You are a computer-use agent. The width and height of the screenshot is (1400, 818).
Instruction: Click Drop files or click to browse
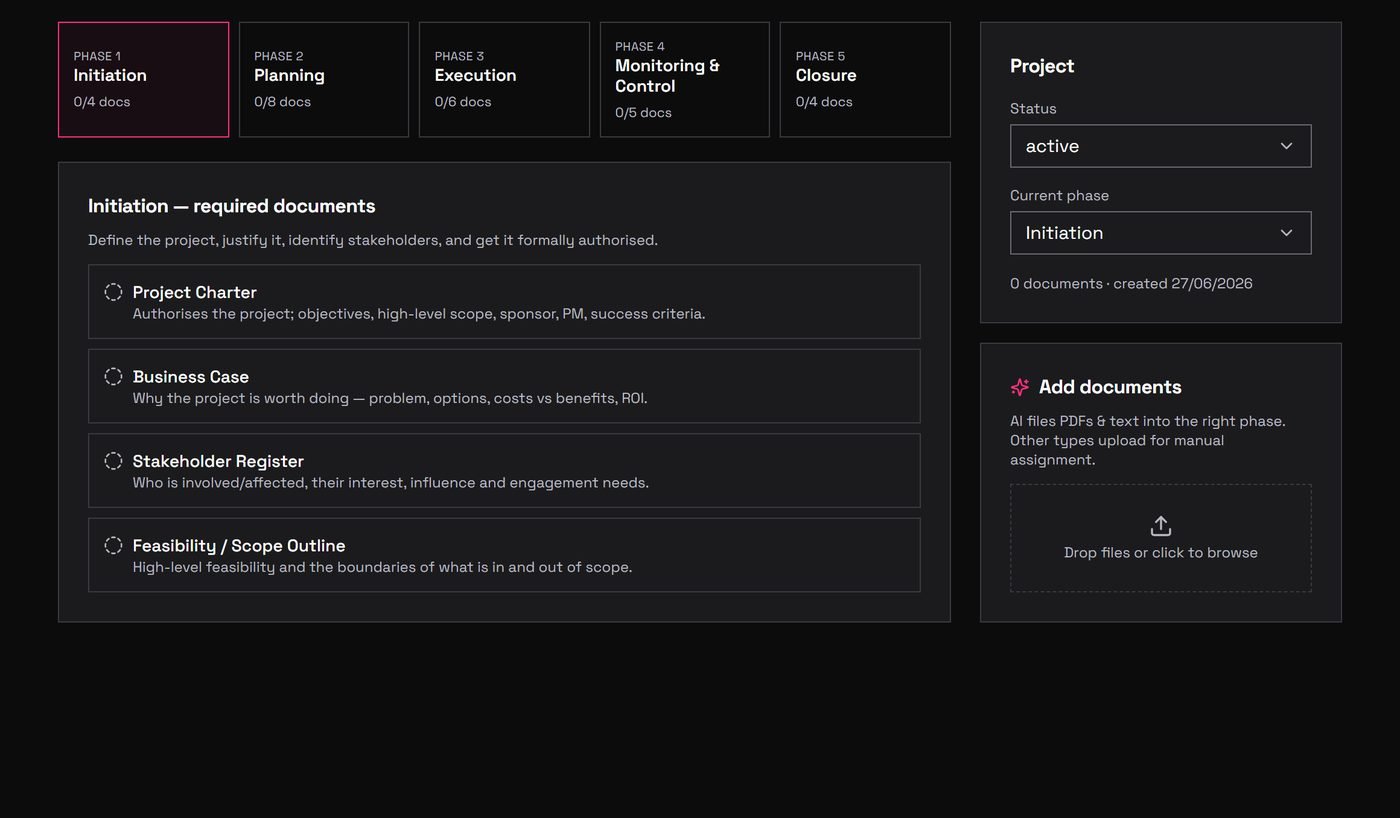pos(1160,538)
